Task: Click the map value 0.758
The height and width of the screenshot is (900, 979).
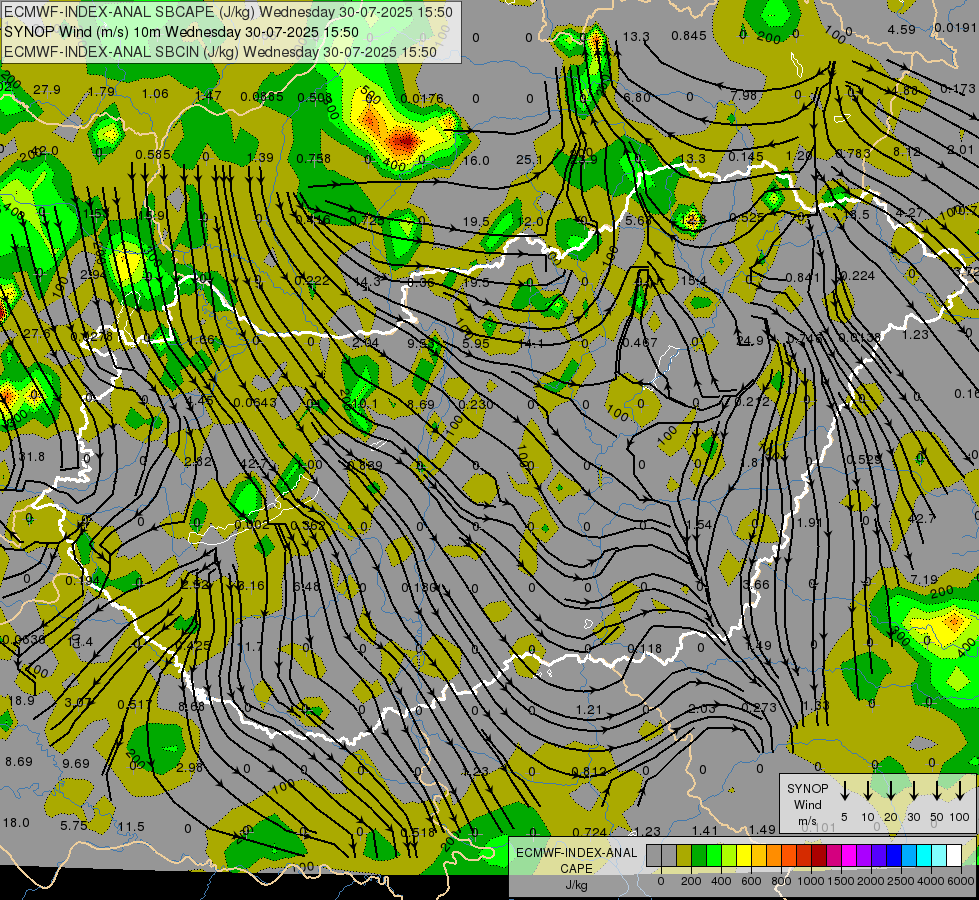Action: pyautogui.click(x=313, y=158)
